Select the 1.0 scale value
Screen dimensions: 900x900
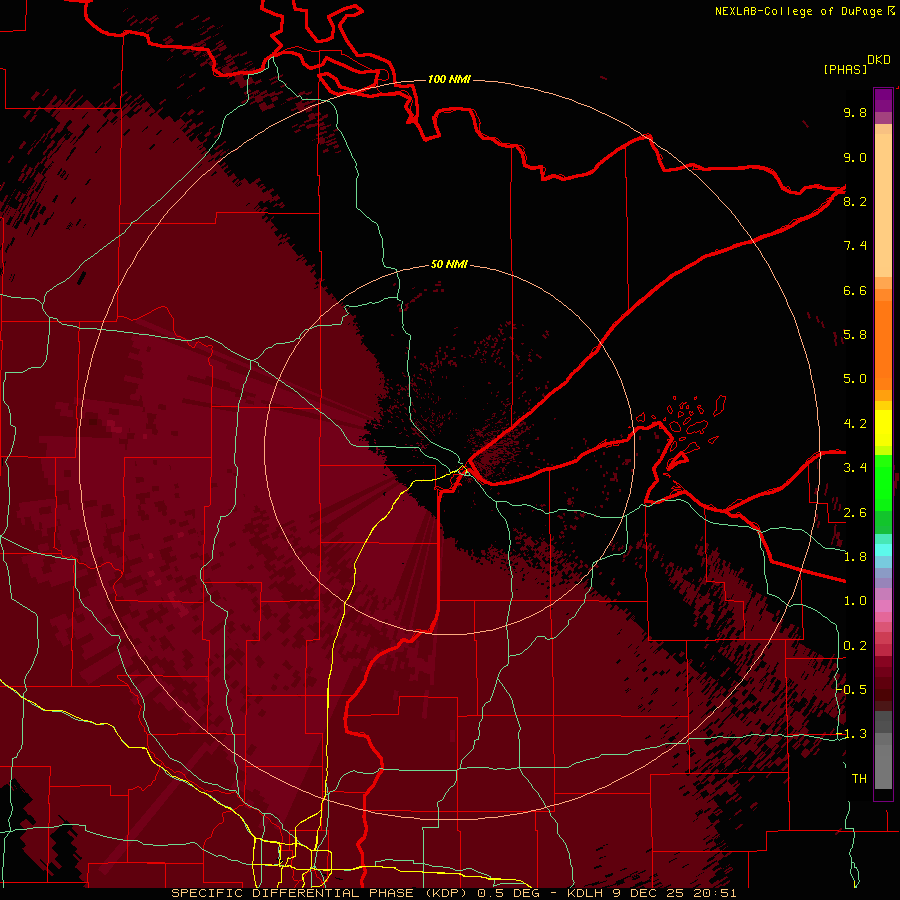coord(855,601)
